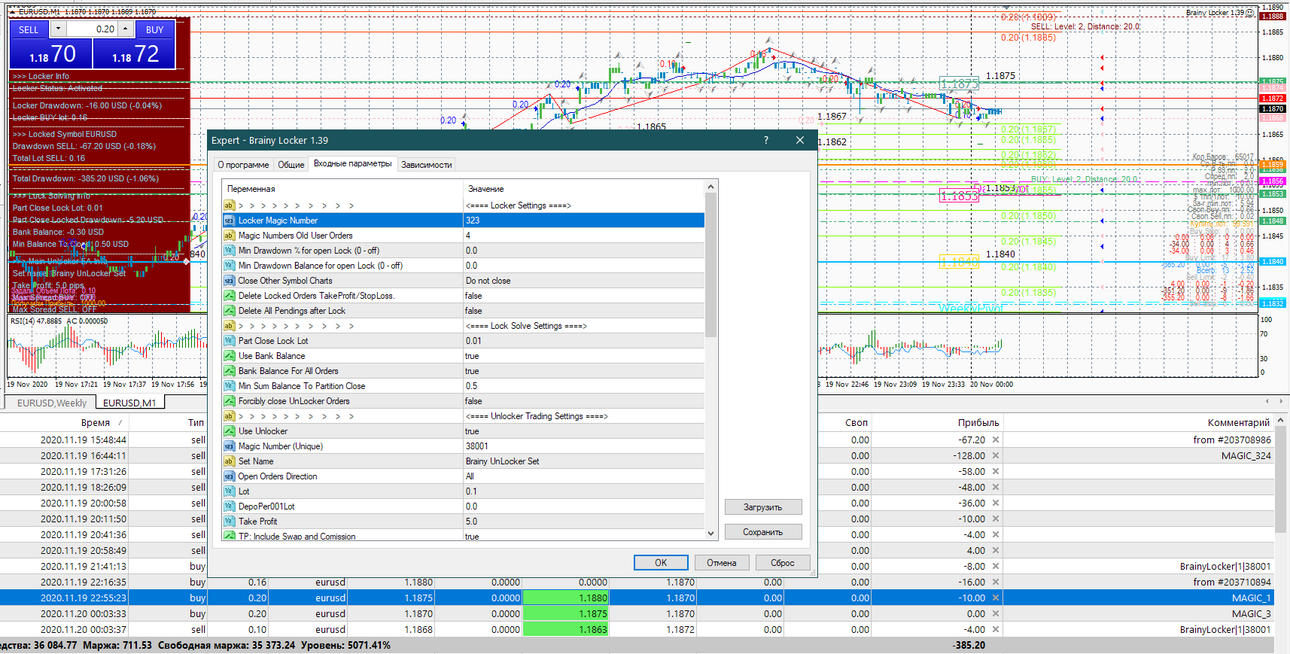Confirm settings with the OK button

pyautogui.click(x=661, y=562)
